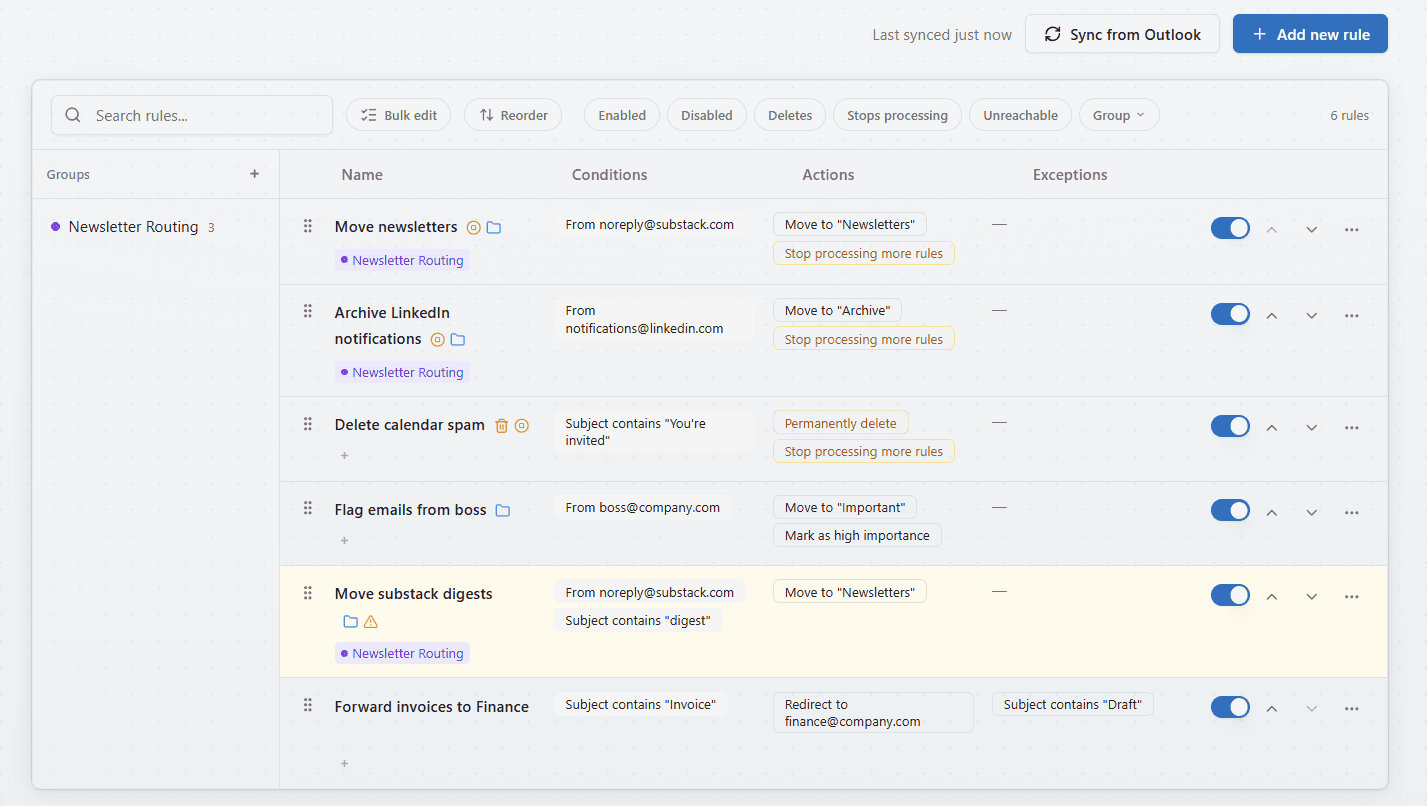The image size is (1427, 806).
Task: Open more options for Forward invoices to Finance
Action: (1352, 707)
